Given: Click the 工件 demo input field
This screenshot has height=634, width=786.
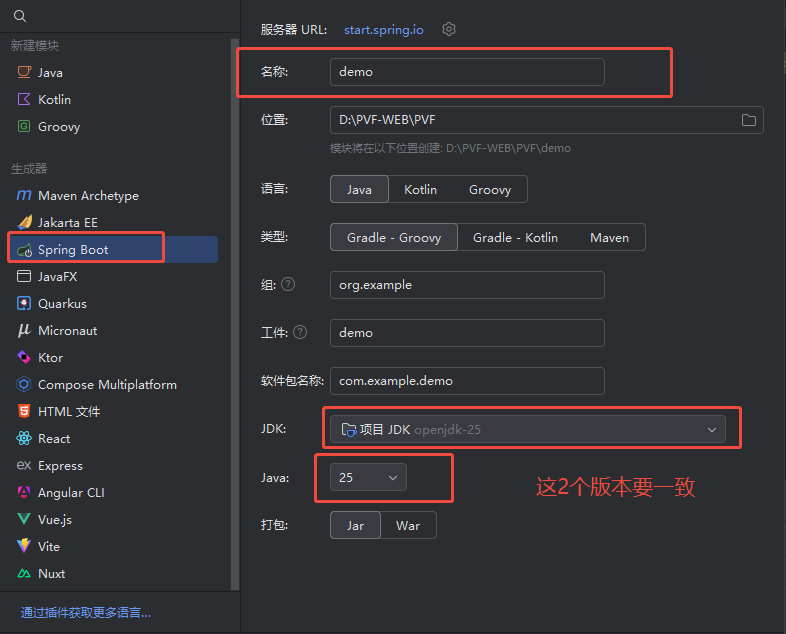Looking at the screenshot, I should [x=467, y=333].
